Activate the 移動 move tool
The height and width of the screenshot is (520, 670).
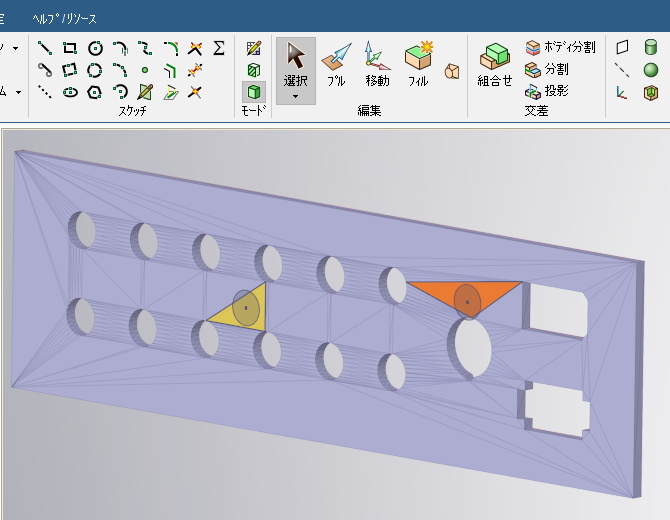point(377,64)
